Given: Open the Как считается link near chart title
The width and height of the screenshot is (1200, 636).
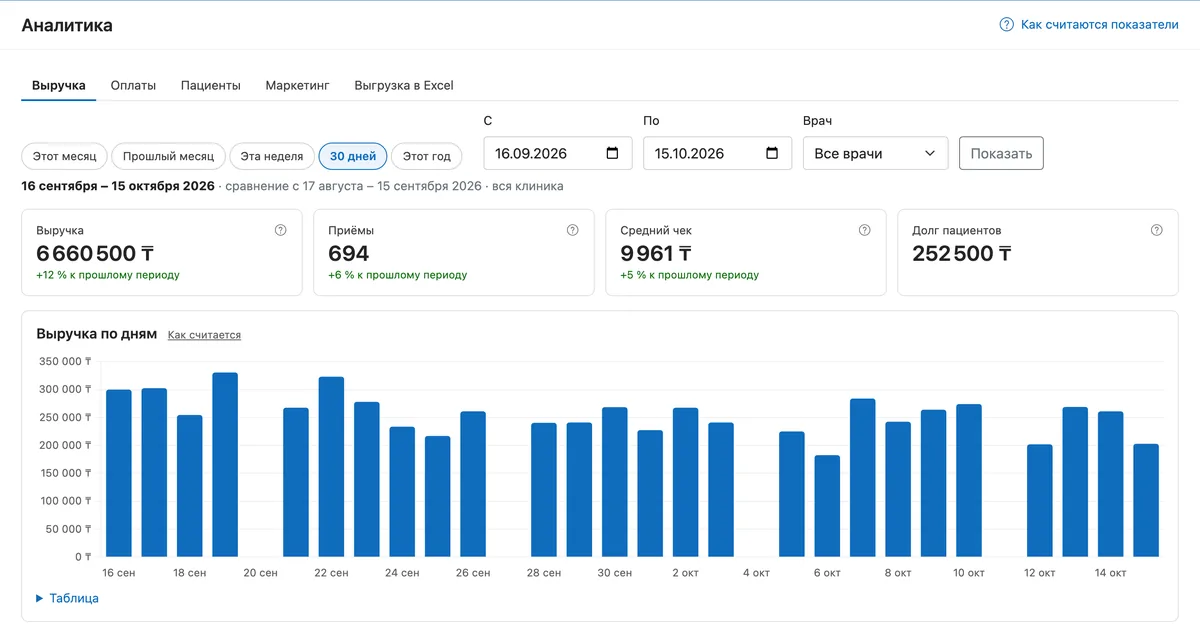Looking at the screenshot, I should [x=204, y=335].
